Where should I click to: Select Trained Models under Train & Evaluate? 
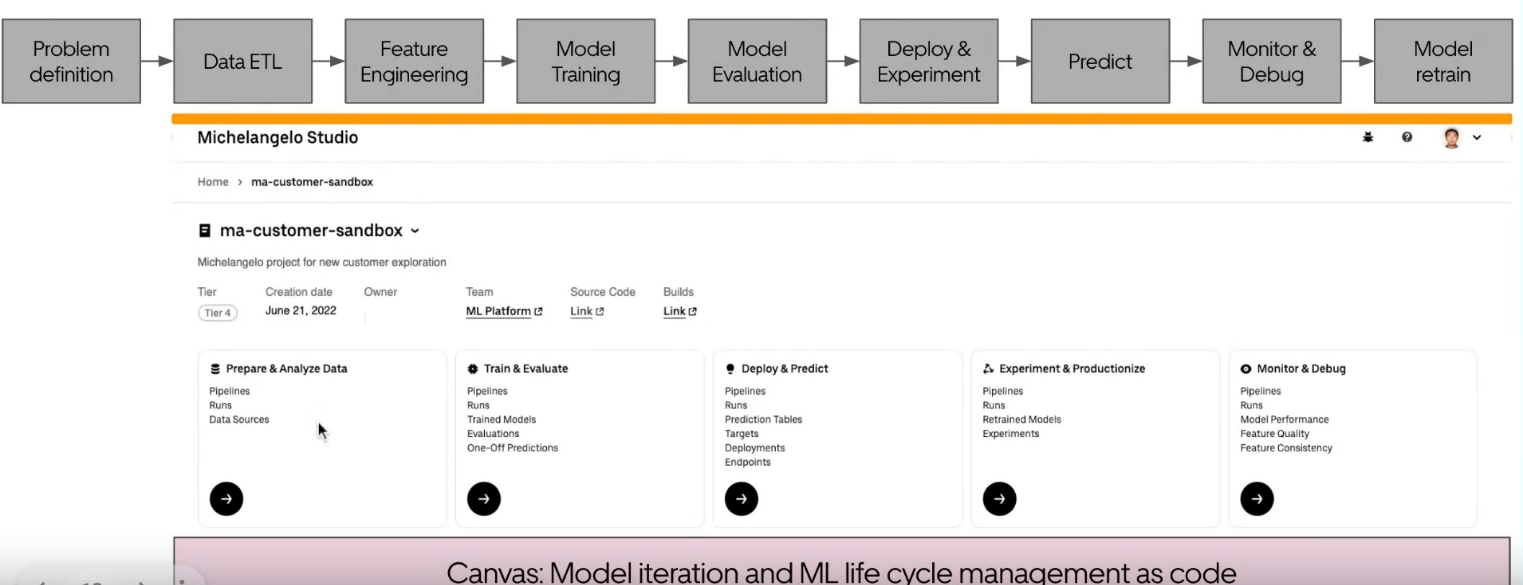[501, 420]
